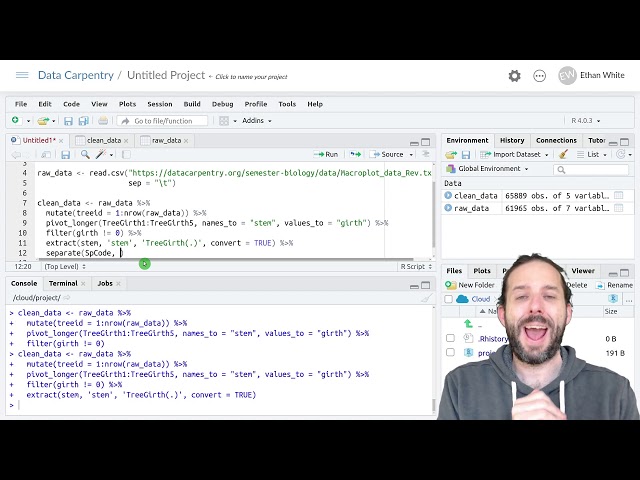The height and width of the screenshot is (480, 640).
Task: Open the Global Environment dropdown
Action: click(487, 169)
